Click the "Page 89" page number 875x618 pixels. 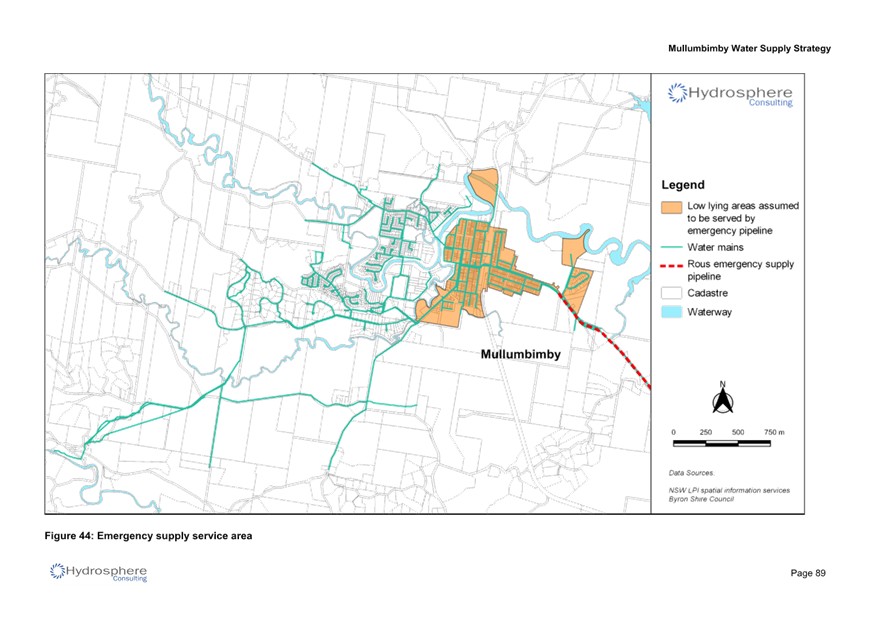point(808,573)
